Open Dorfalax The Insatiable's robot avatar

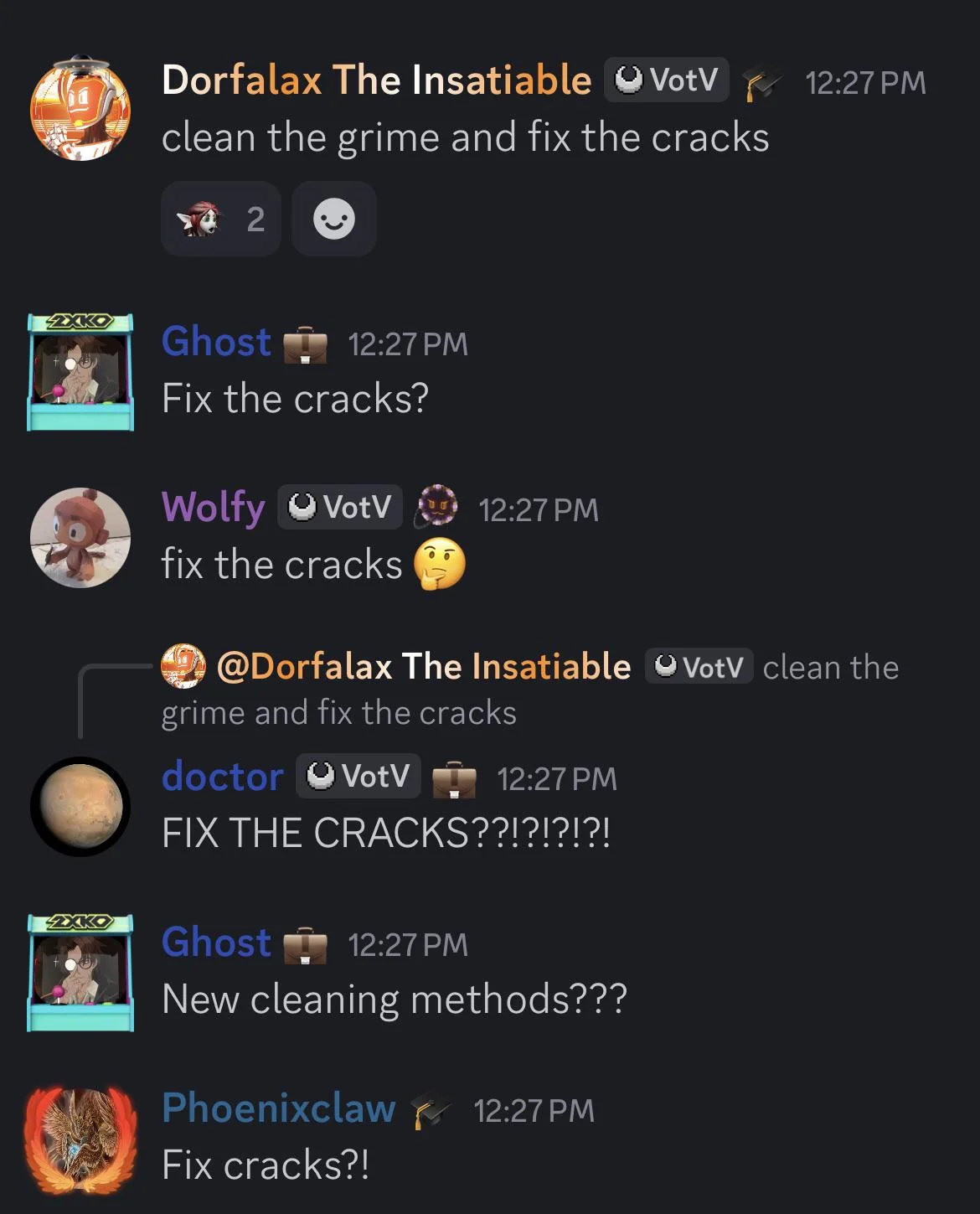[80, 108]
